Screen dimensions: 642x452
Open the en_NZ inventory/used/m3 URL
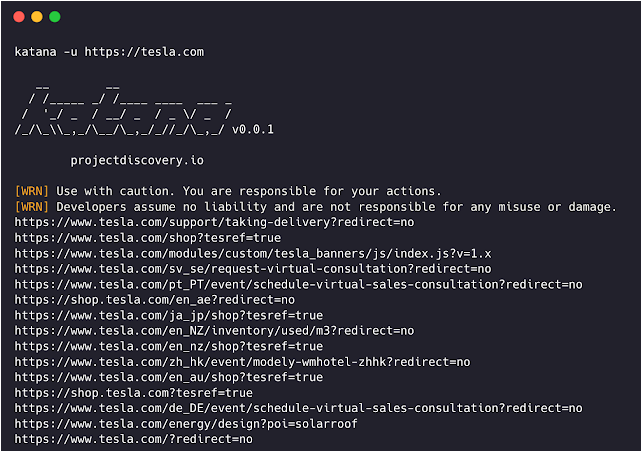pos(214,330)
